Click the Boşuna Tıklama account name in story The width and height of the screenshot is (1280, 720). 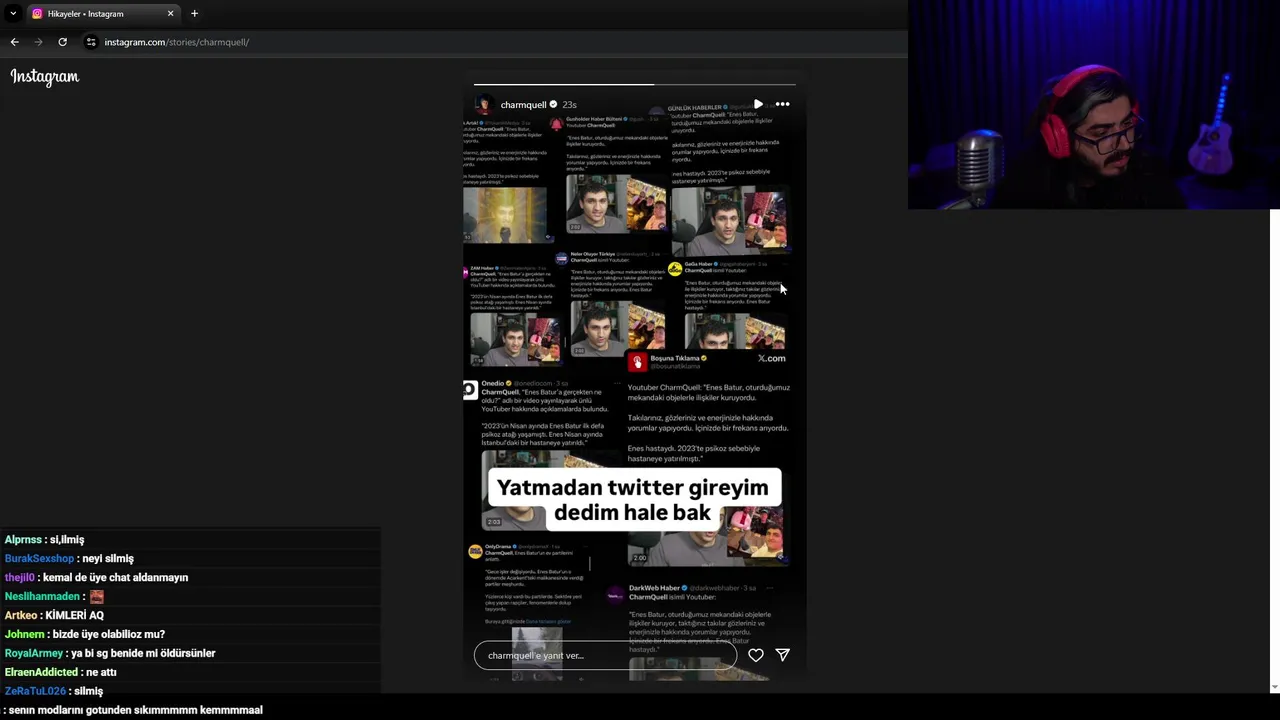[676, 358]
